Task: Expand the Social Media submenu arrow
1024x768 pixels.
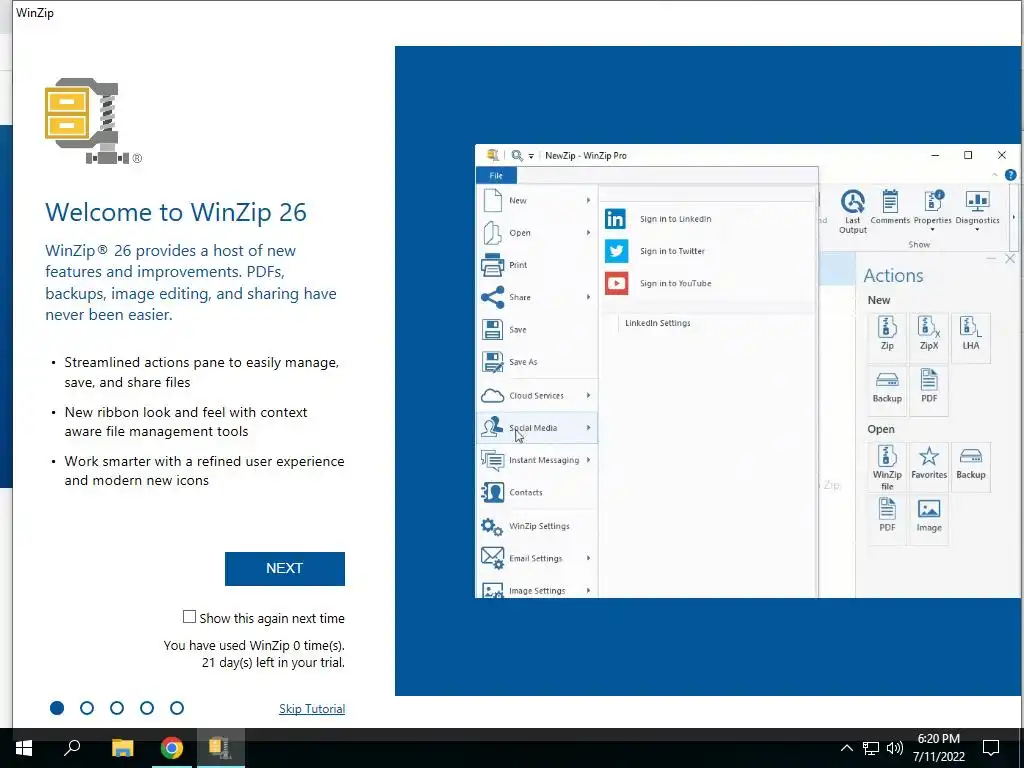Action: [588, 428]
